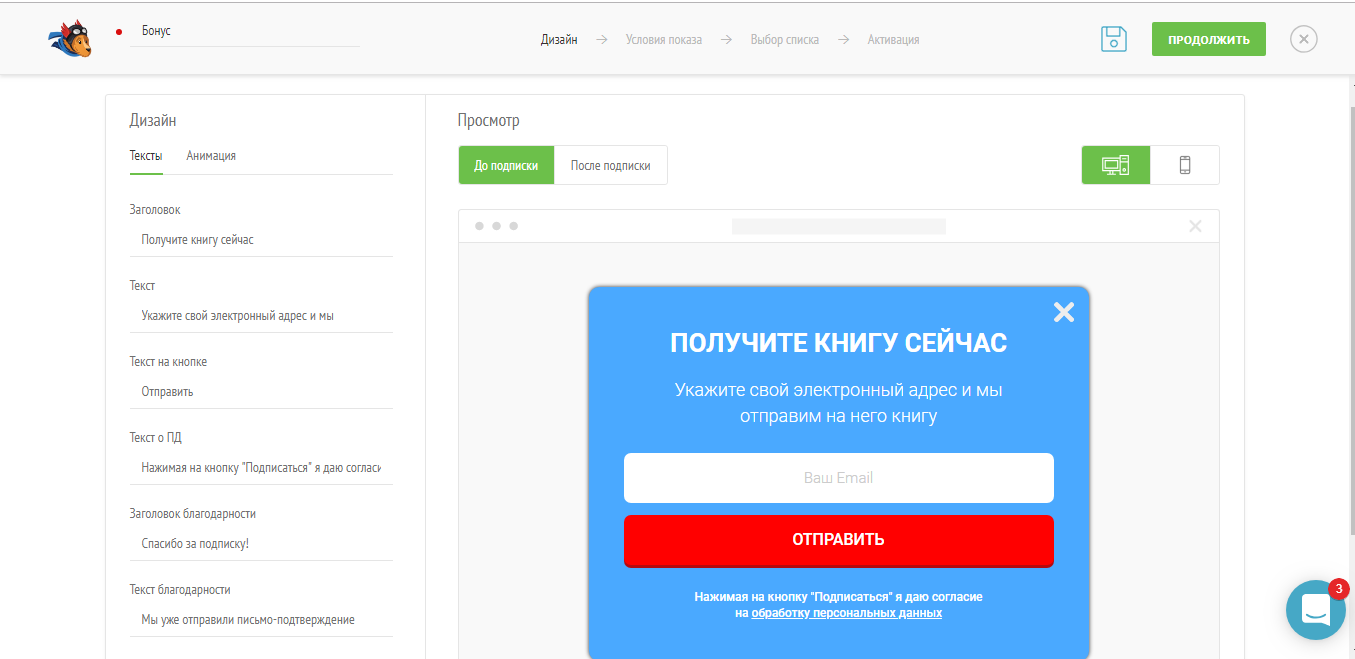This screenshot has width=1355, height=659.
Task: Go to the Условия показа step
Action: point(663,40)
